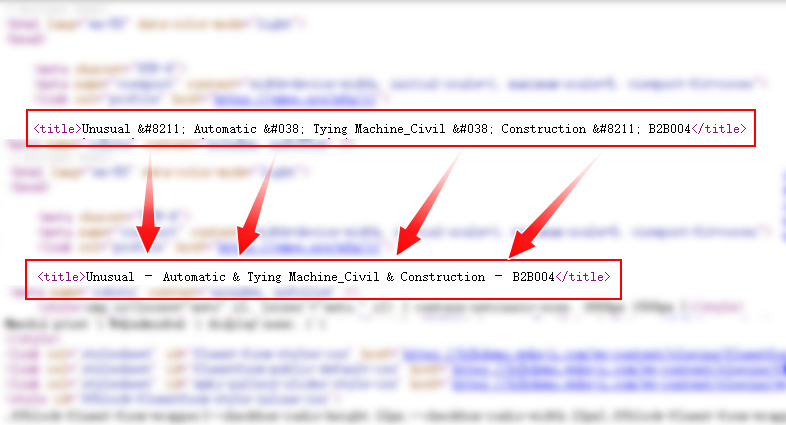Click the word Construction in the encoded title
The width and height of the screenshot is (786, 425).
[x=543, y=129]
